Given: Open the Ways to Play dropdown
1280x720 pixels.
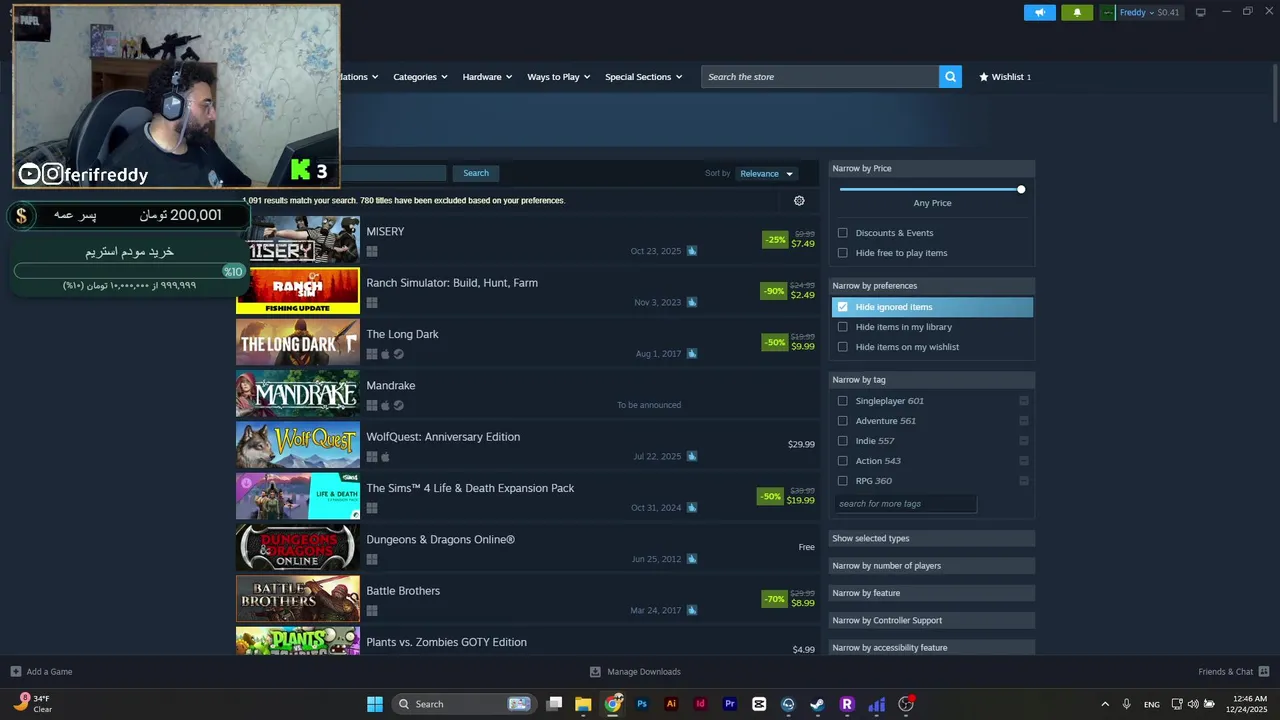Looking at the screenshot, I should (x=558, y=77).
